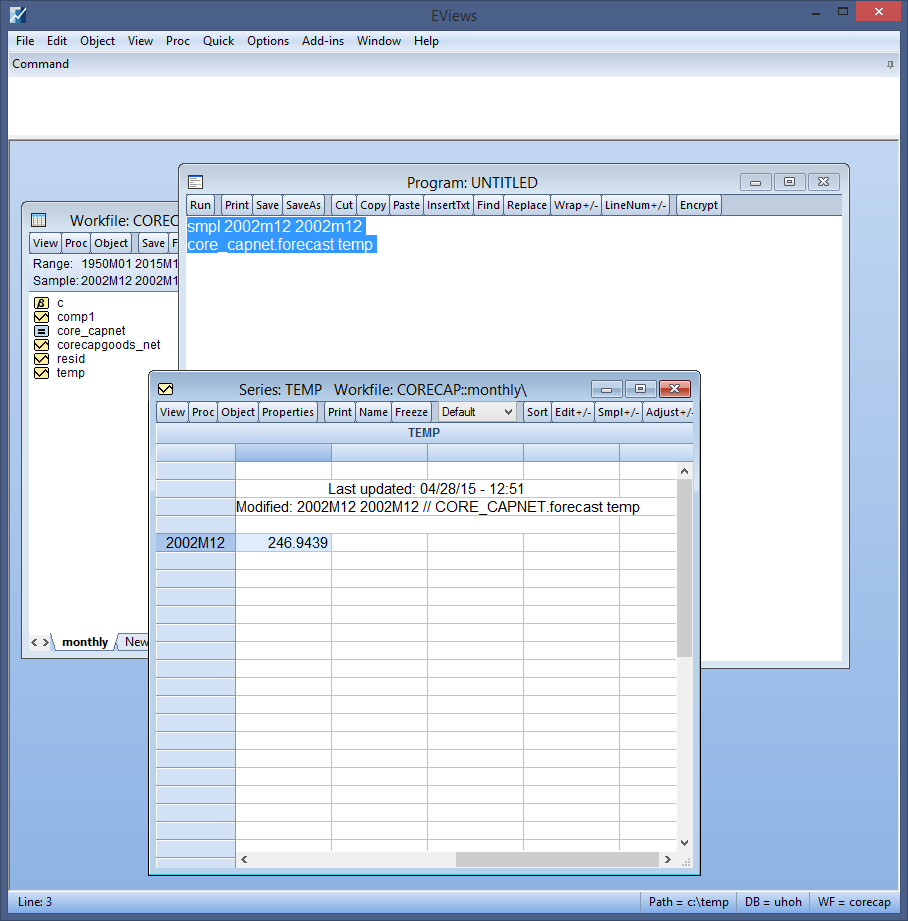Image resolution: width=908 pixels, height=921 pixels.
Task: Open the Default display dropdown in series
Action: click(477, 412)
